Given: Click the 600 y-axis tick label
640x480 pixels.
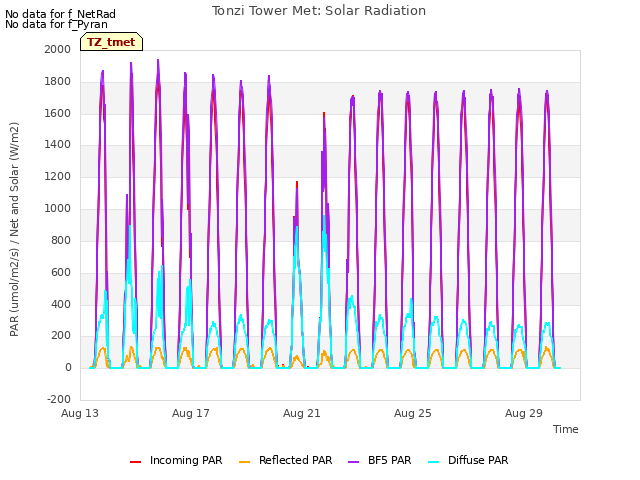Looking at the screenshot, I should click(x=61, y=272).
